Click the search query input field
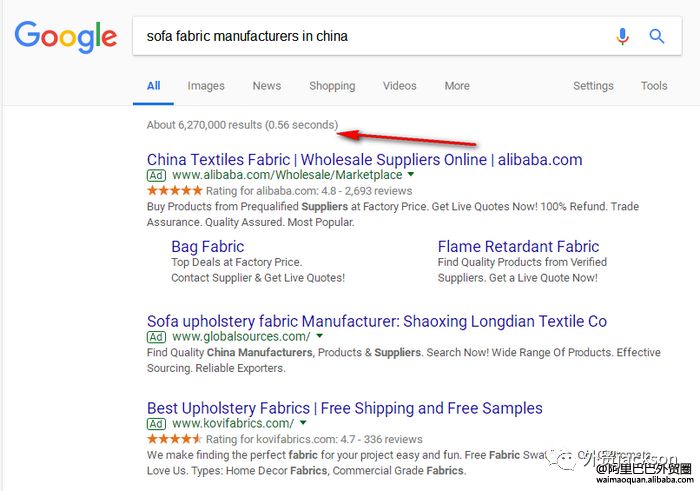Screen dimensions: 700x491 (370, 37)
